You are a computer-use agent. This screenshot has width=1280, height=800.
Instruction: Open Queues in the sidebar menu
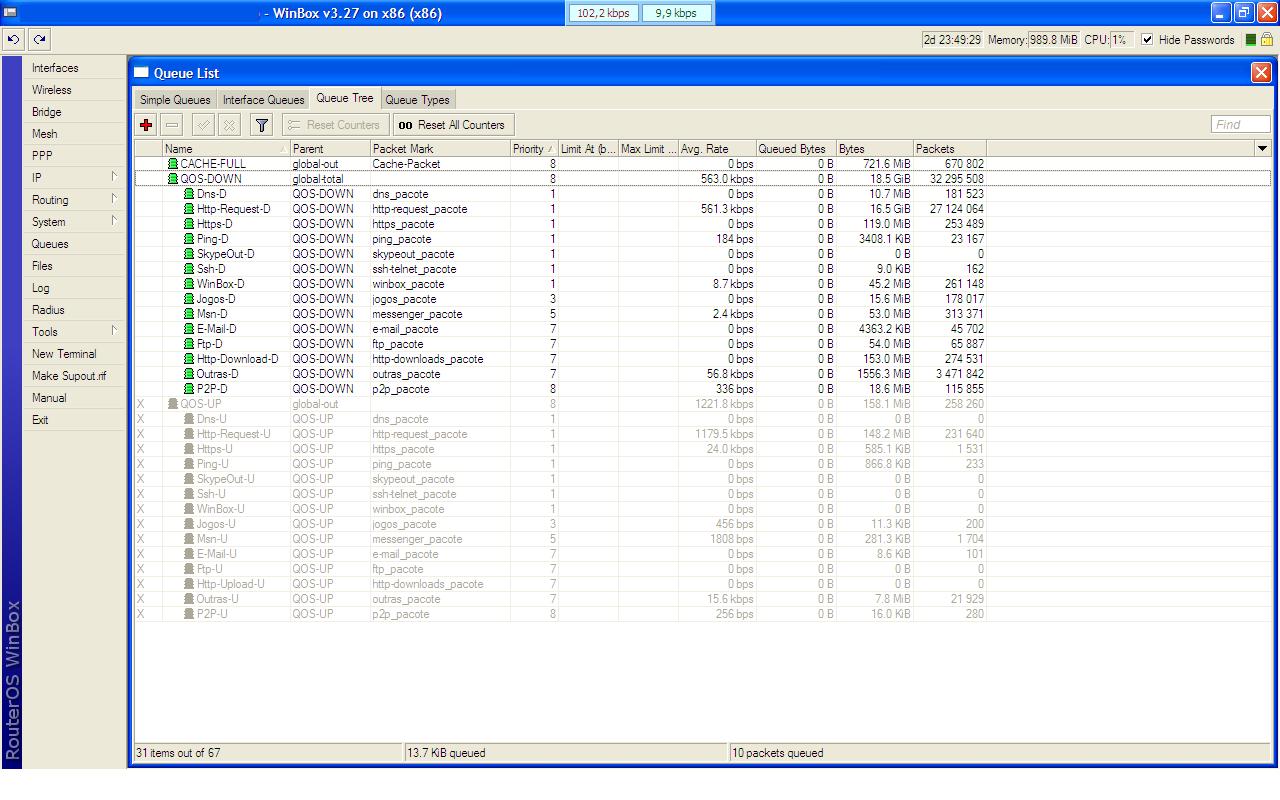[50, 244]
